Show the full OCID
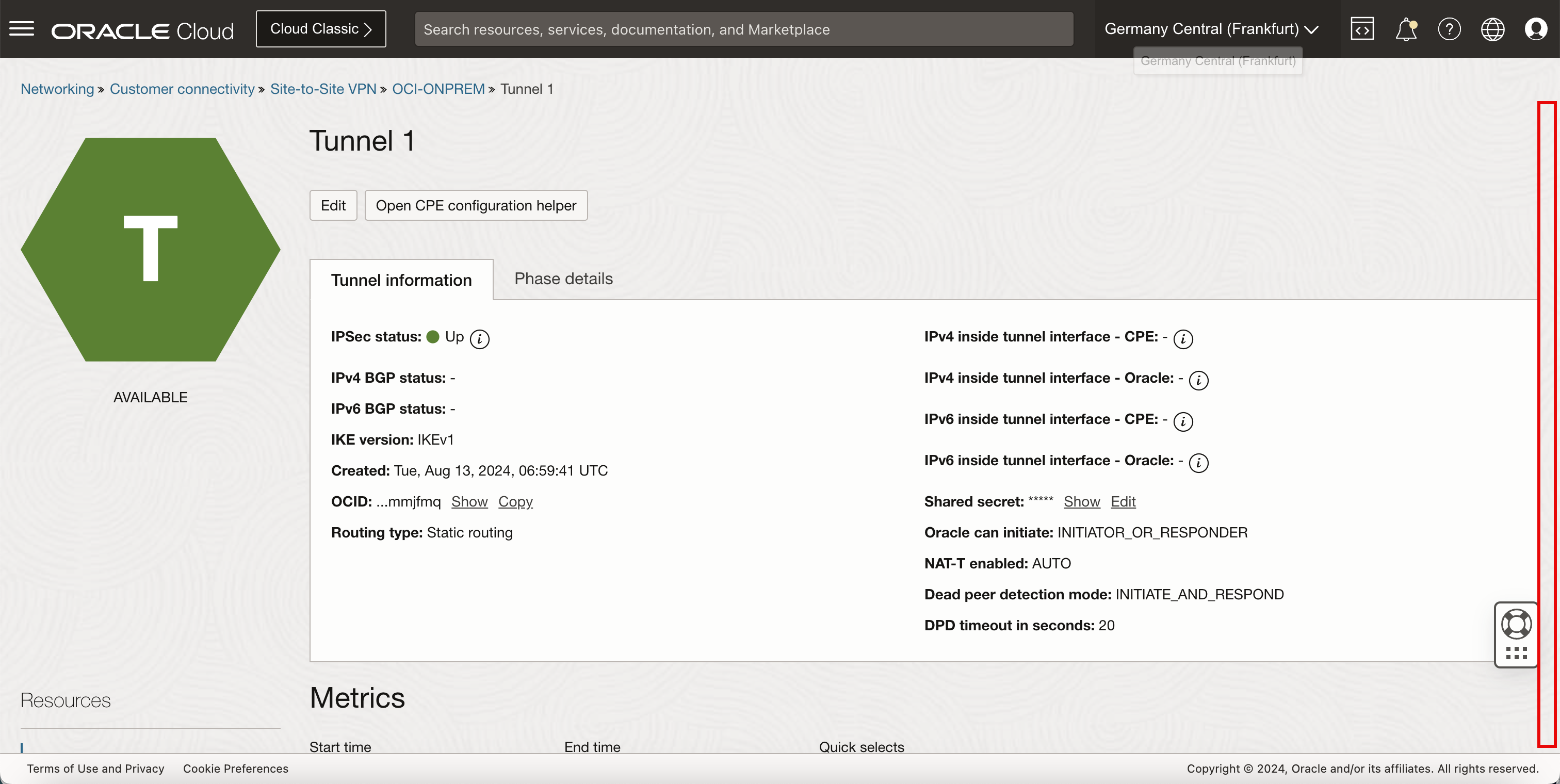The width and height of the screenshot is (1560, 784). [469, 501]
